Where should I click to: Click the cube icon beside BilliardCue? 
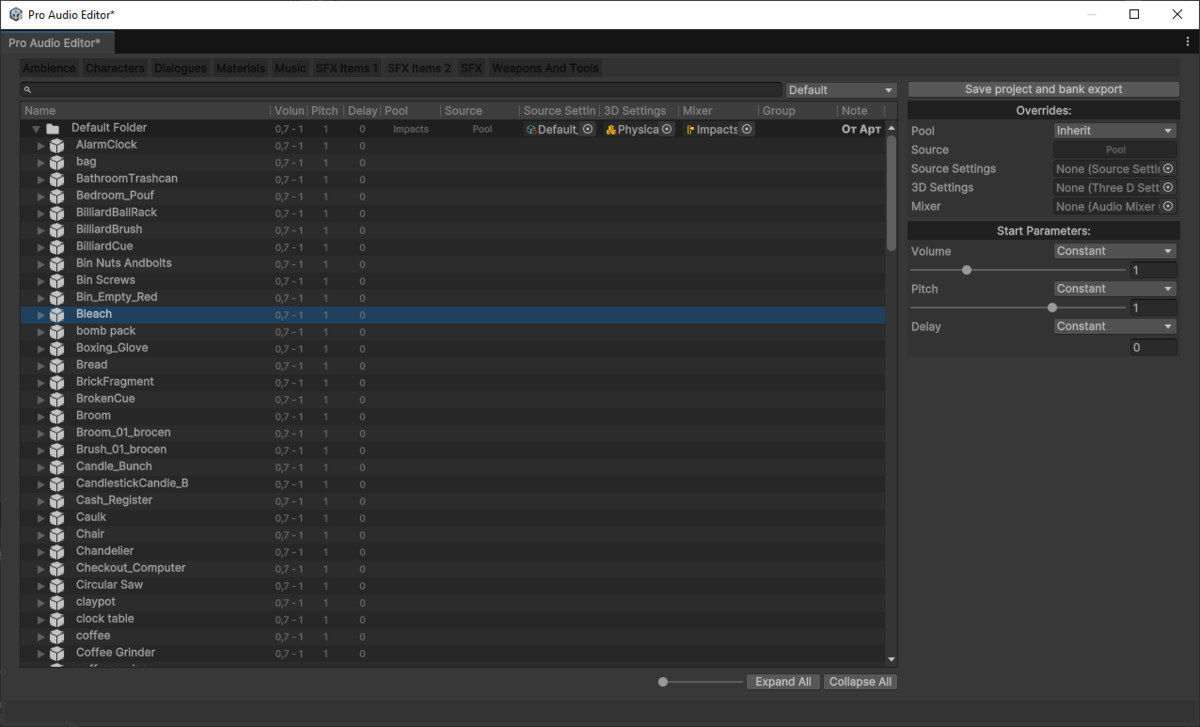click(x=57, y=246)
